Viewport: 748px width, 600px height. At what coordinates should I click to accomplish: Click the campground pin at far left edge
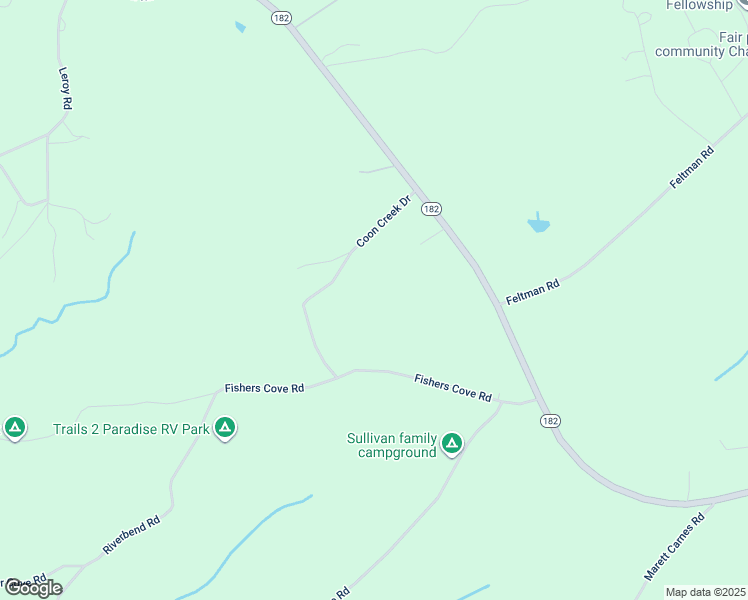click(x=15, y=428)
